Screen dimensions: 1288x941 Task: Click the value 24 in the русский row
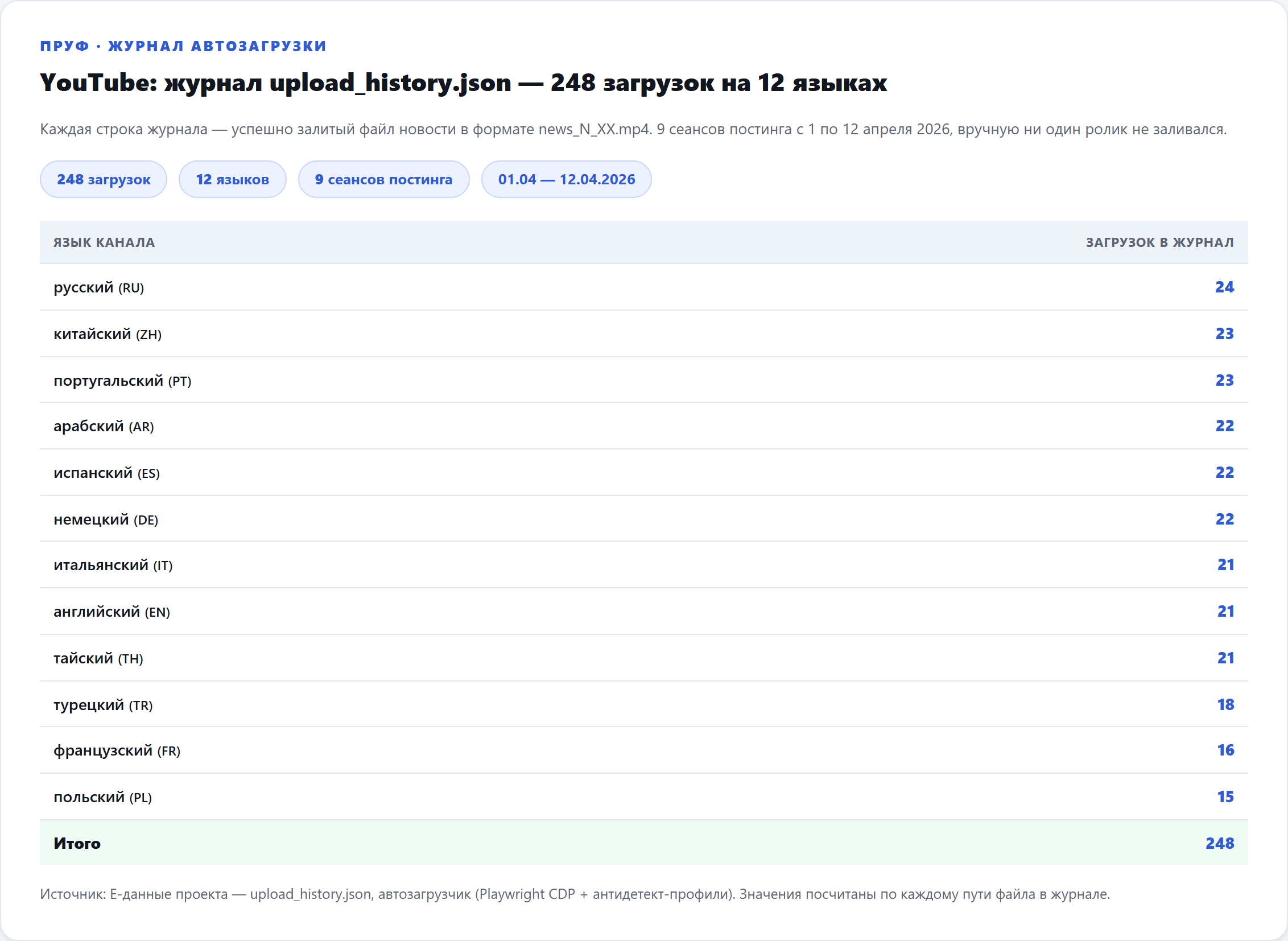(x=1225, y=287)
